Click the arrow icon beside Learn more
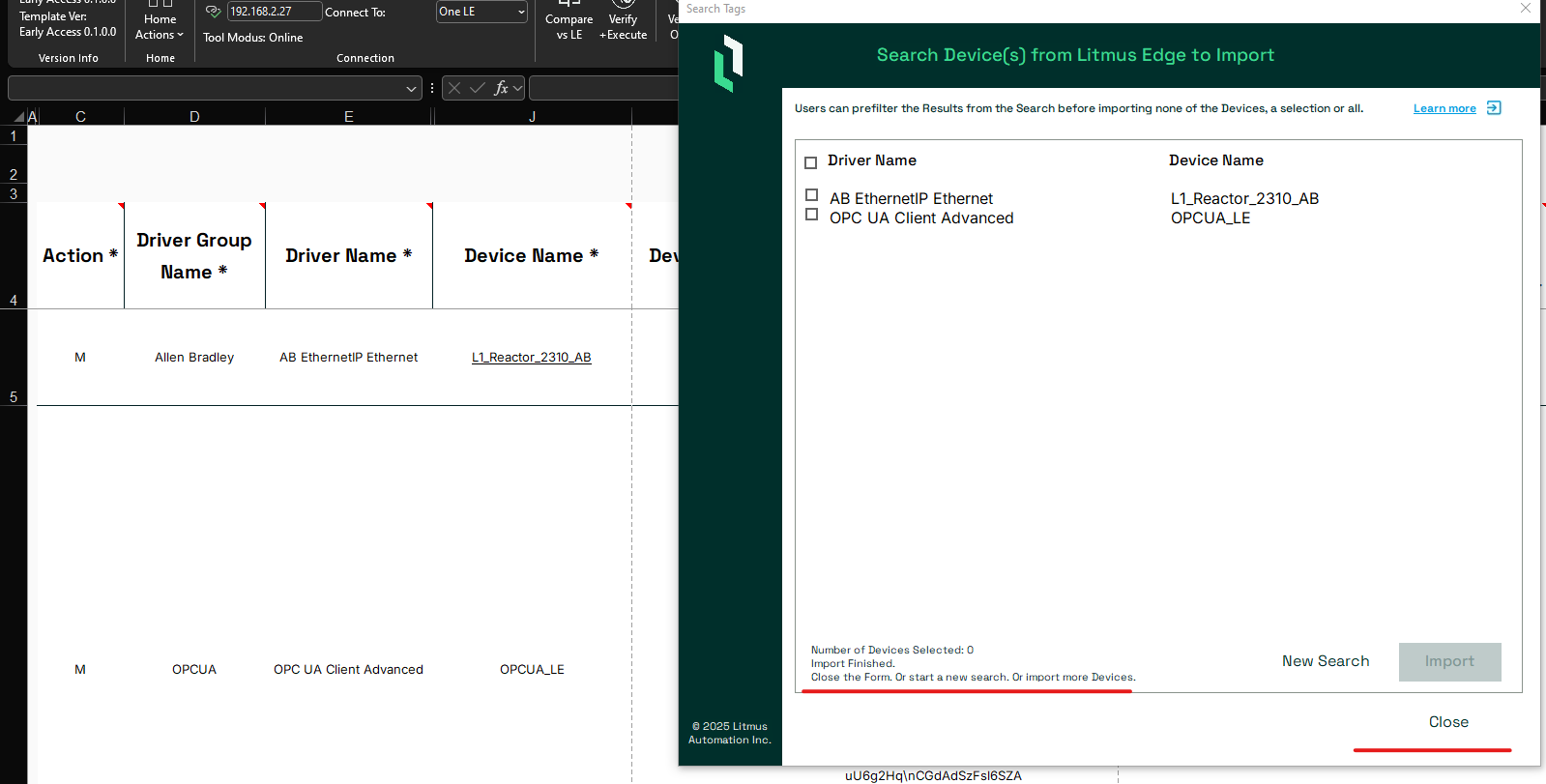1546x784 pixels. [1494, 107]
